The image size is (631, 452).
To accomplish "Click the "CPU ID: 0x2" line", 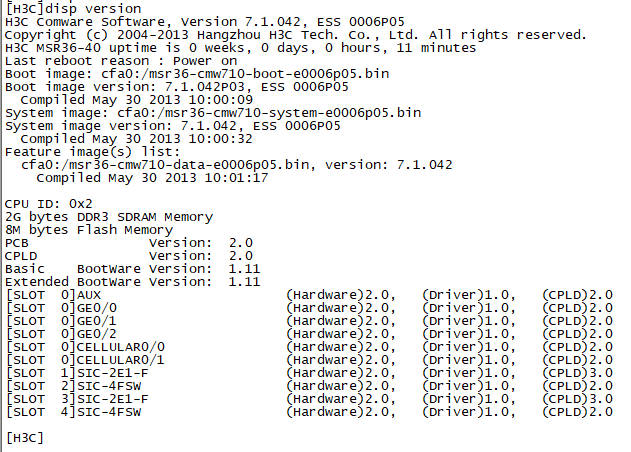I will (x=48, y=203).
